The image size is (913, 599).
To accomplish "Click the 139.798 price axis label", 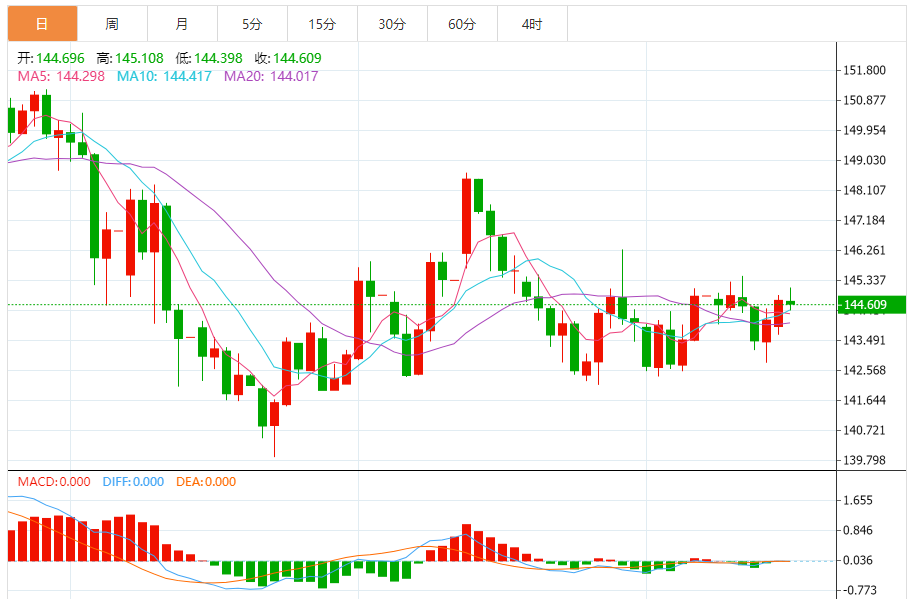I will pos(865,460).
